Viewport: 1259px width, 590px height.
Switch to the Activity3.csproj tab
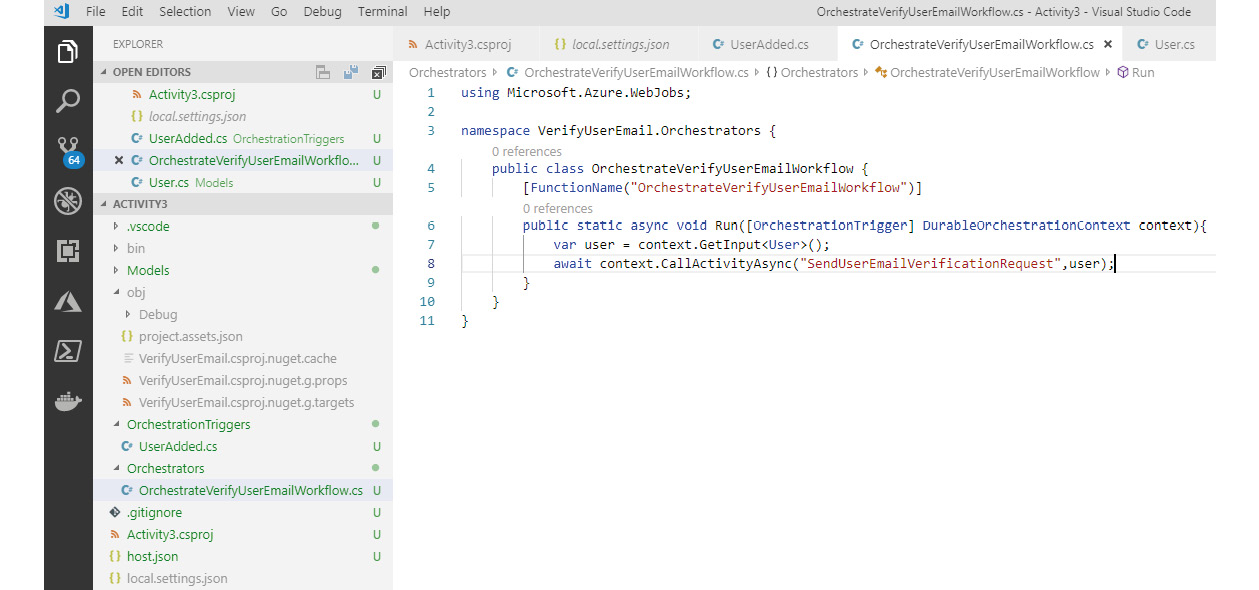pyautogui.click(x=467, y=44)
